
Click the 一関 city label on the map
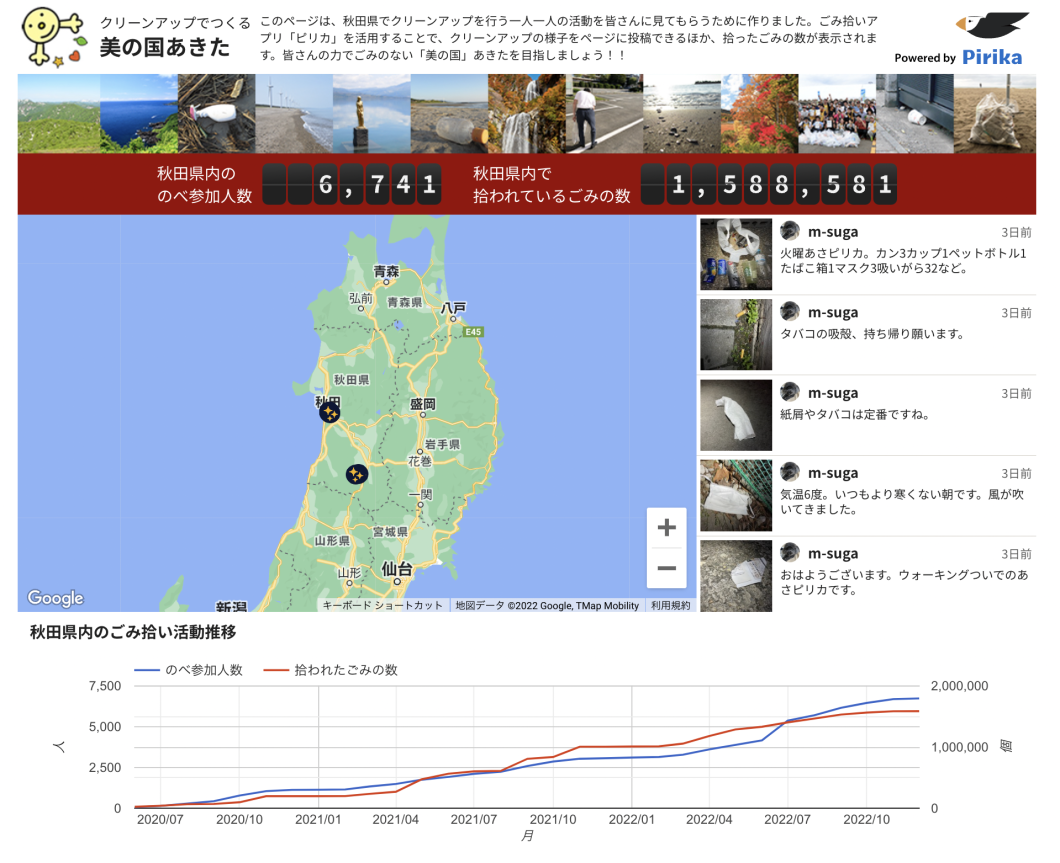(x=420, y=494)
